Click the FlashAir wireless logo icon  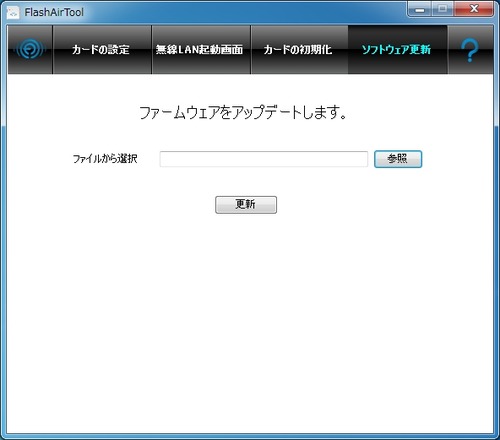point(30,50)
